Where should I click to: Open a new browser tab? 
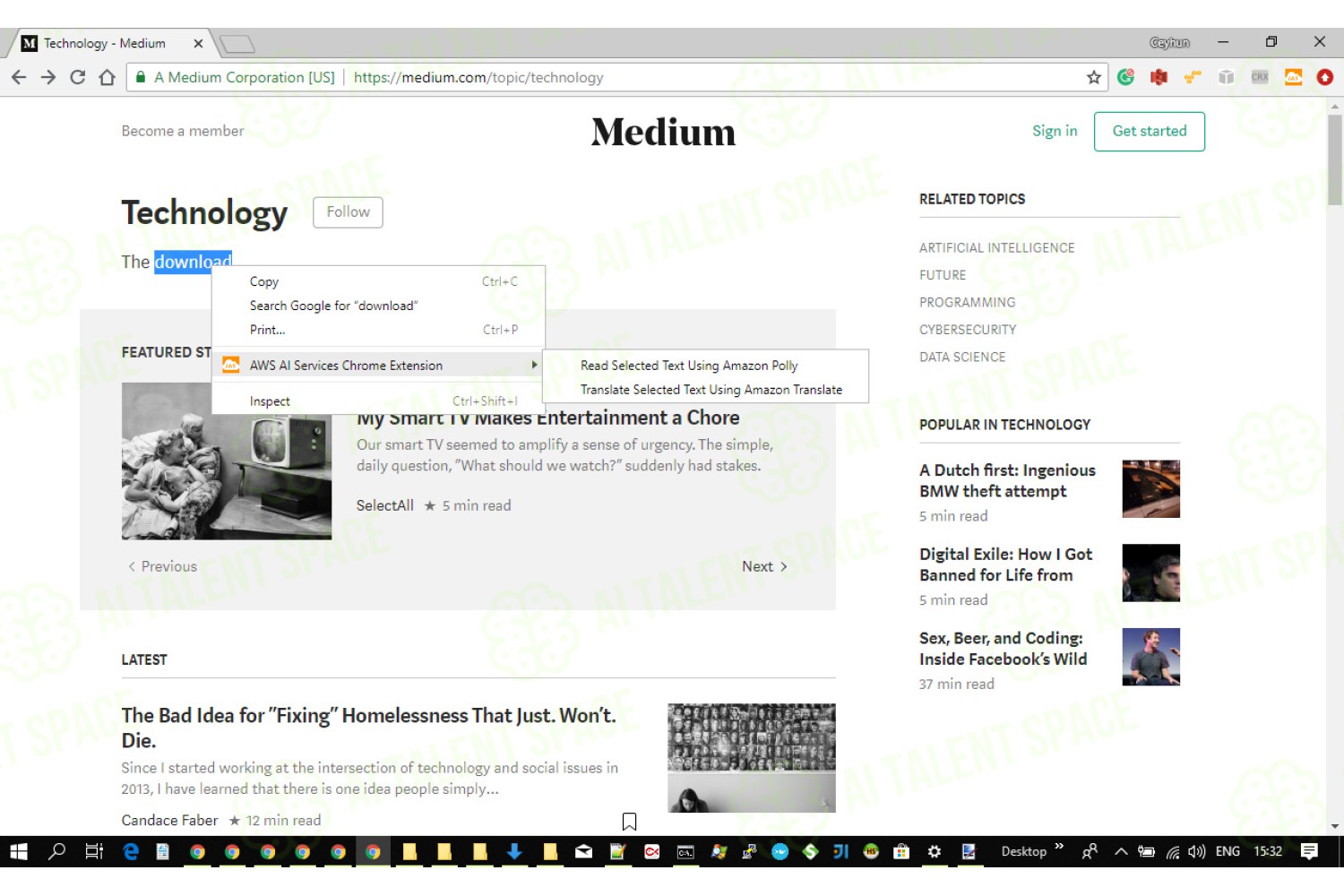(x=237, y=43)
